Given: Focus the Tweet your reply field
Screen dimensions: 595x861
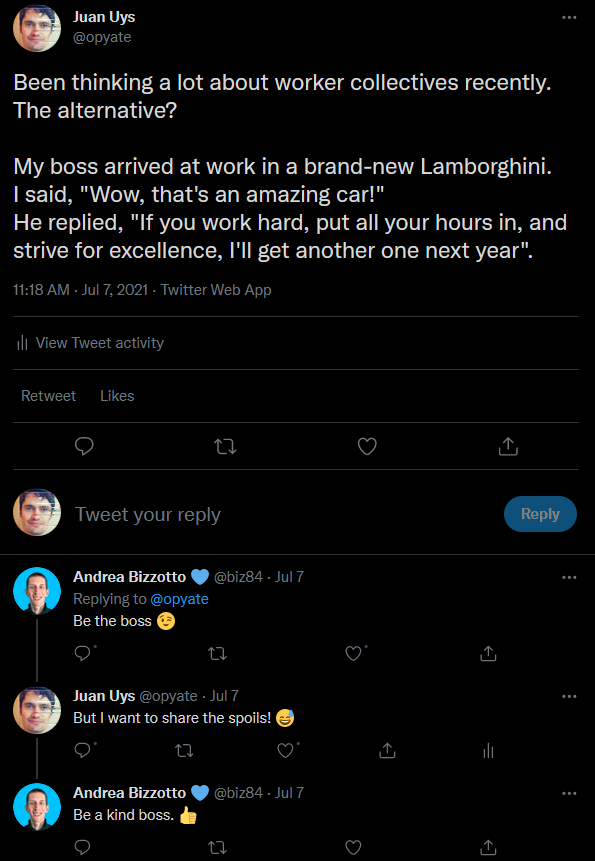Looking at the screenshot, I should coord(285,515).
